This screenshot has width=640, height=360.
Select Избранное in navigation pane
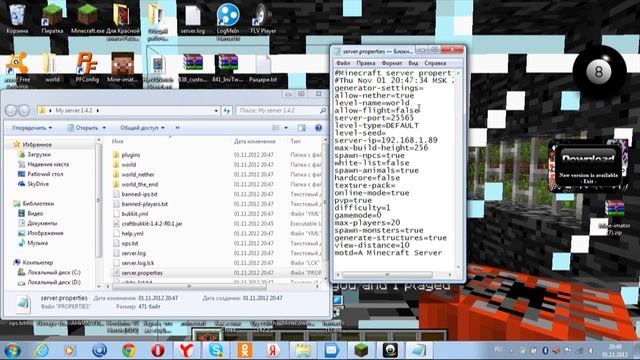(37, 144)
